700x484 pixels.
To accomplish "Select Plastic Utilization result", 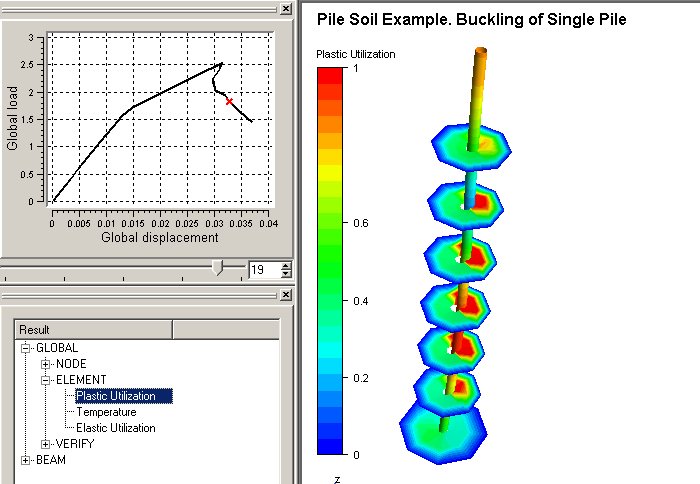I will coord(123,396).
